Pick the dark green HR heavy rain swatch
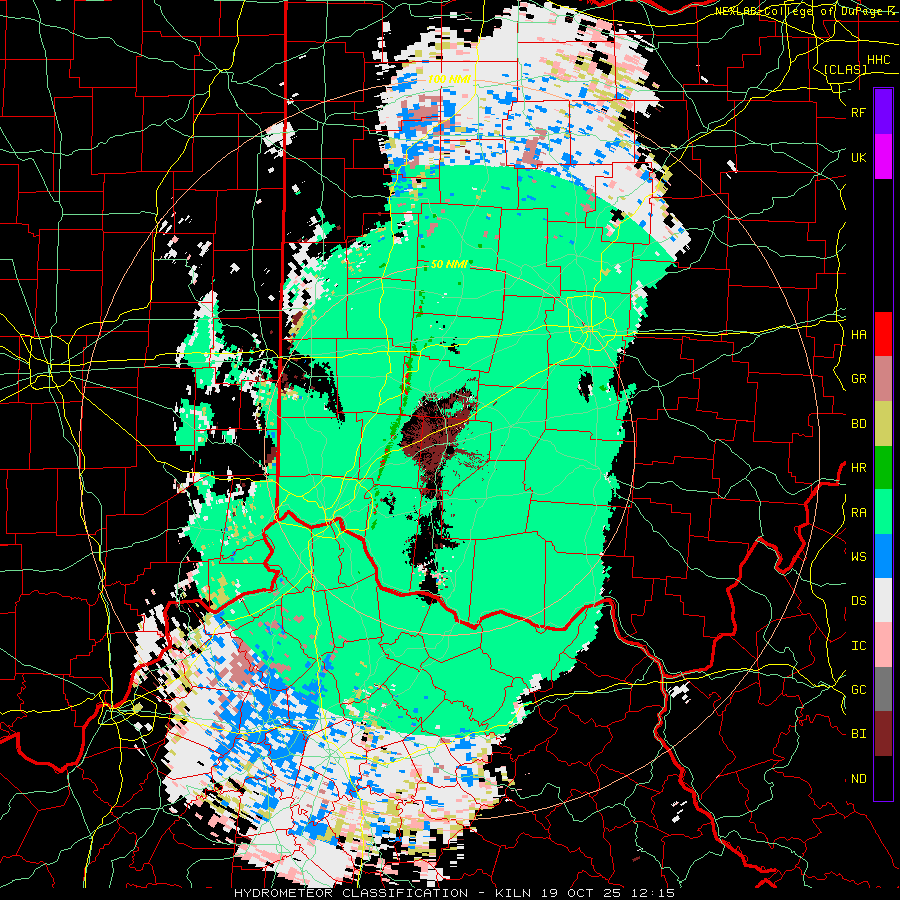900x900 pixels. click(x=883, y=468)
